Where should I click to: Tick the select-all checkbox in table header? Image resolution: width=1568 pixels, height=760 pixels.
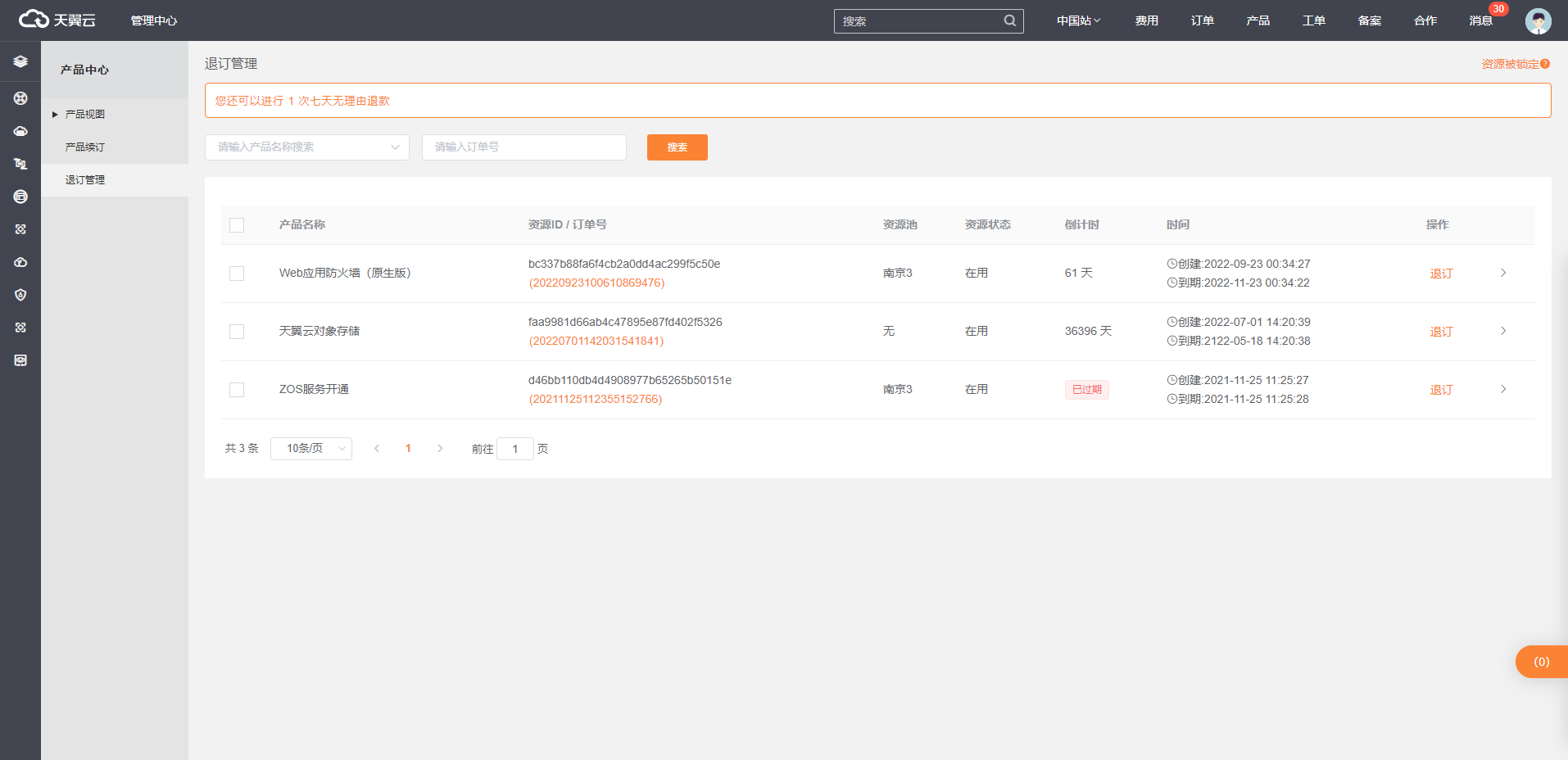click(x=237, y=225)
